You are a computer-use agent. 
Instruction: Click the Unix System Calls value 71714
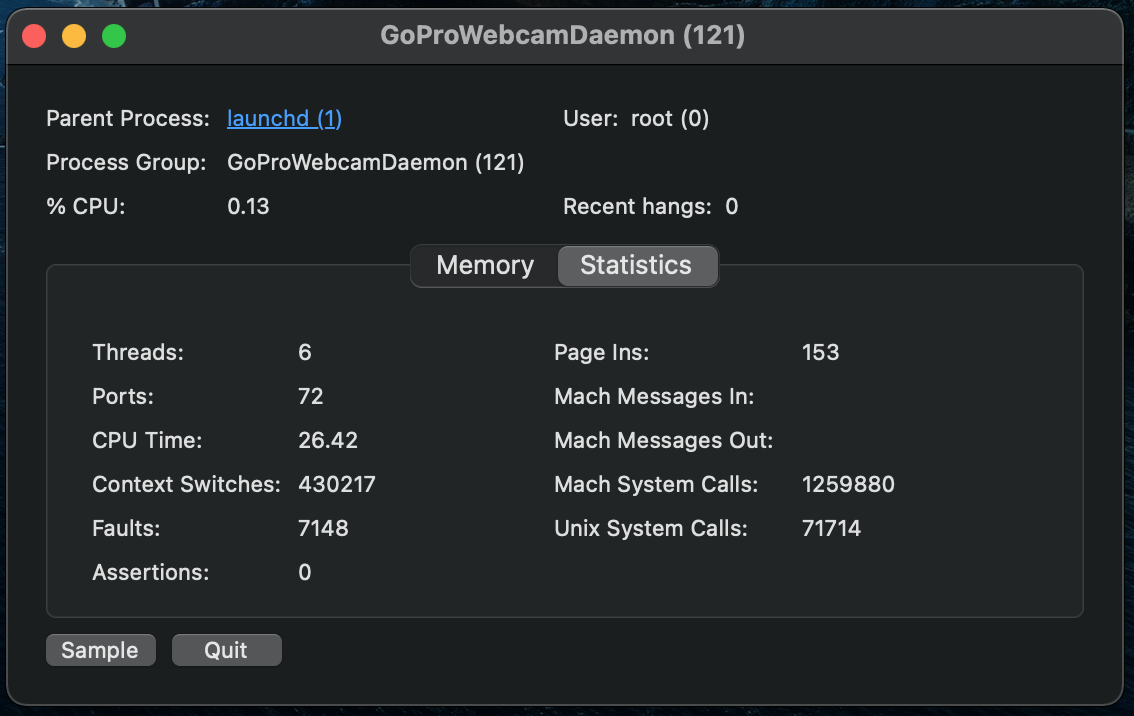(832, 529)
